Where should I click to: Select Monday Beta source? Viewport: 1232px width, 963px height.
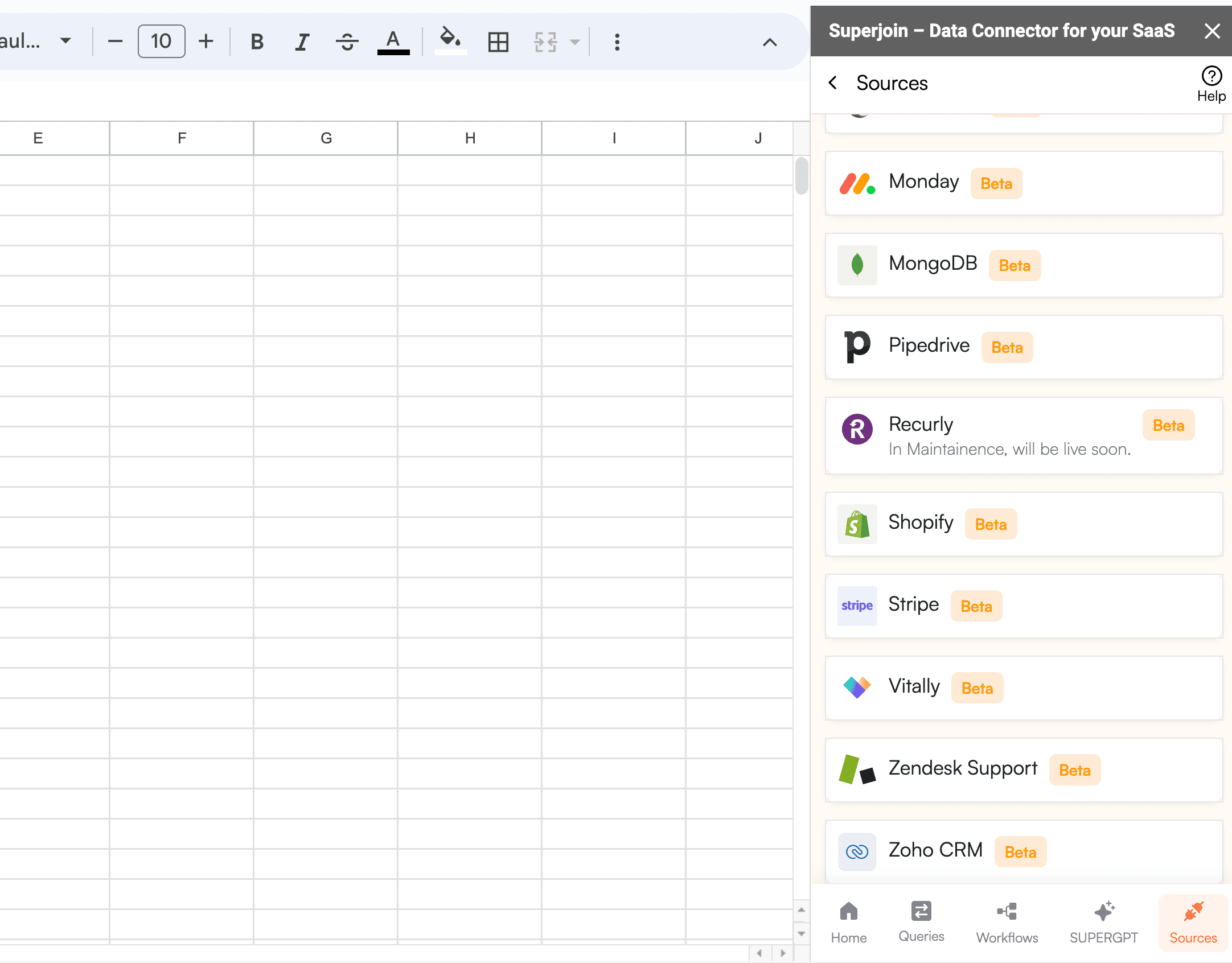tap(1022, 182)
